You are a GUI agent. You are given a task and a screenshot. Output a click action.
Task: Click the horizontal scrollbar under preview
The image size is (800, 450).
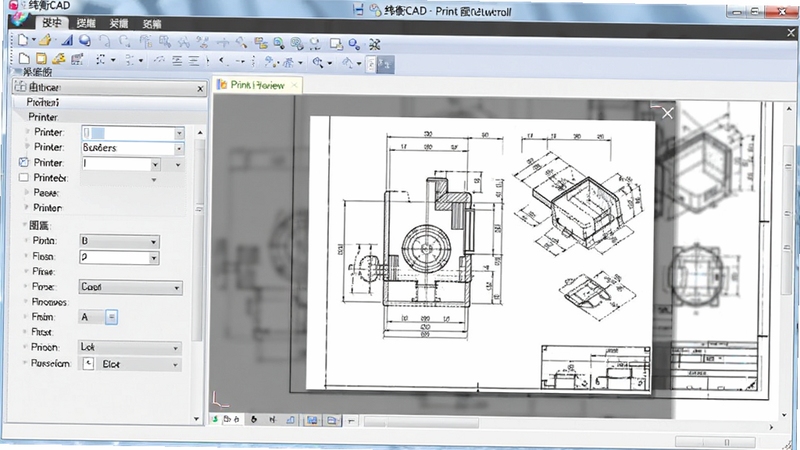point(421,422)
